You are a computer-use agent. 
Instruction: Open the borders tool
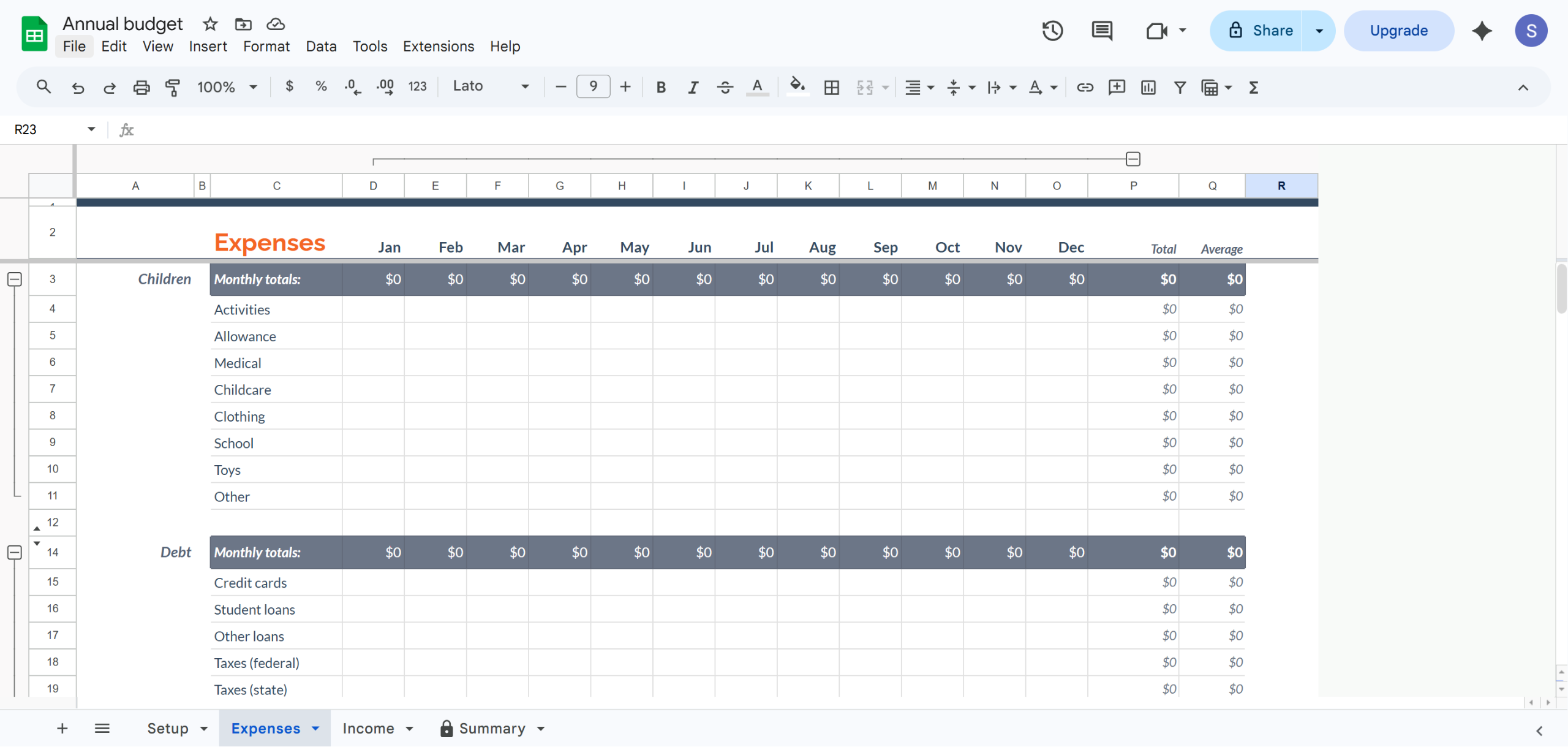point(831,87)
